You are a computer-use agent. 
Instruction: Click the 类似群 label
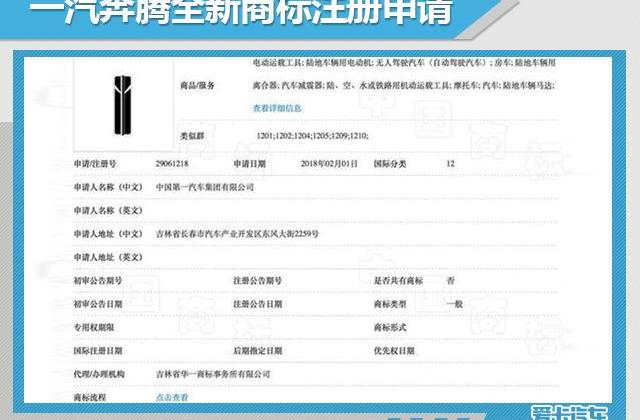[x=192, y=136]
